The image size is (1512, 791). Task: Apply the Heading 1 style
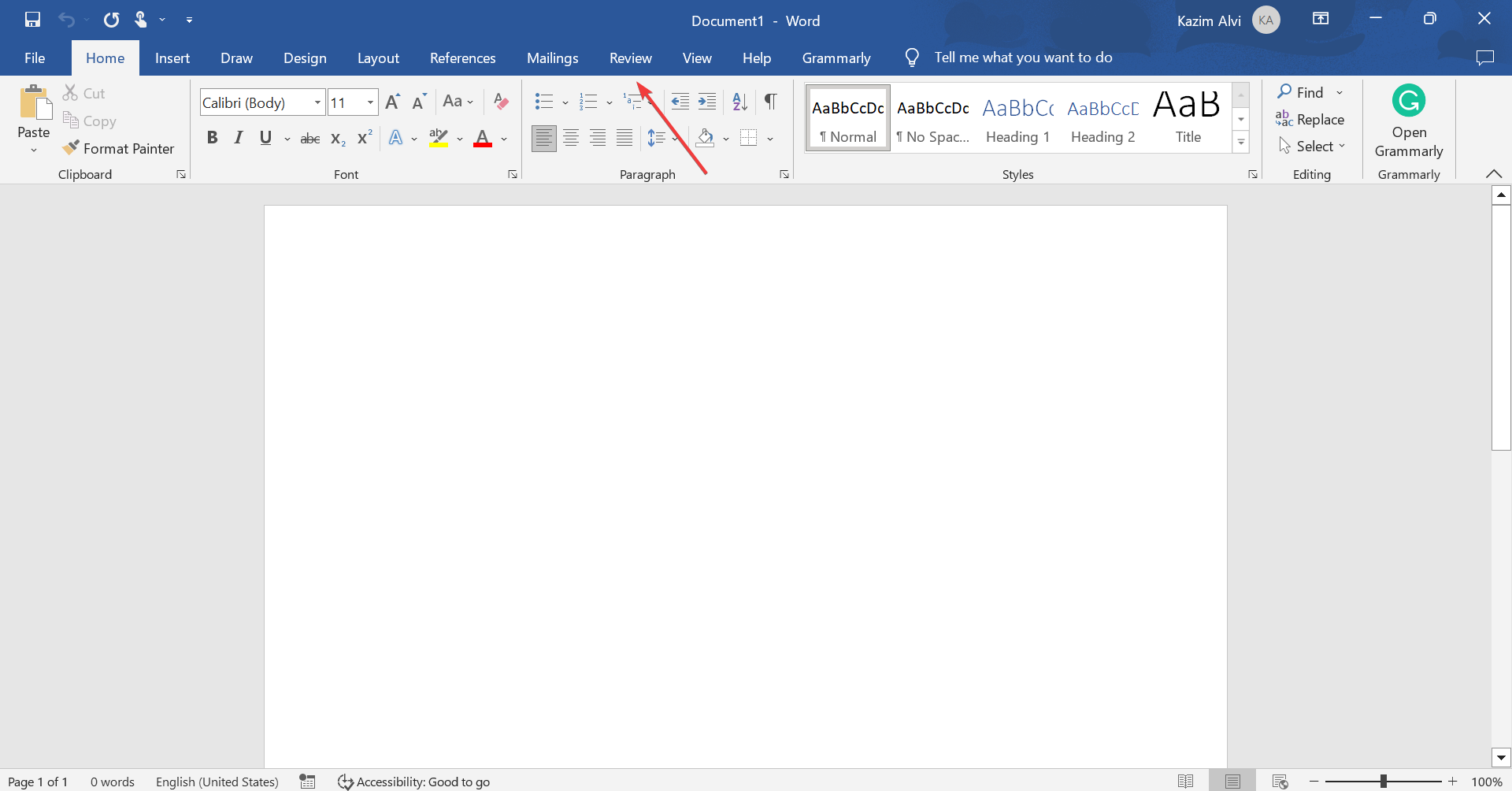click(1017, 117)
